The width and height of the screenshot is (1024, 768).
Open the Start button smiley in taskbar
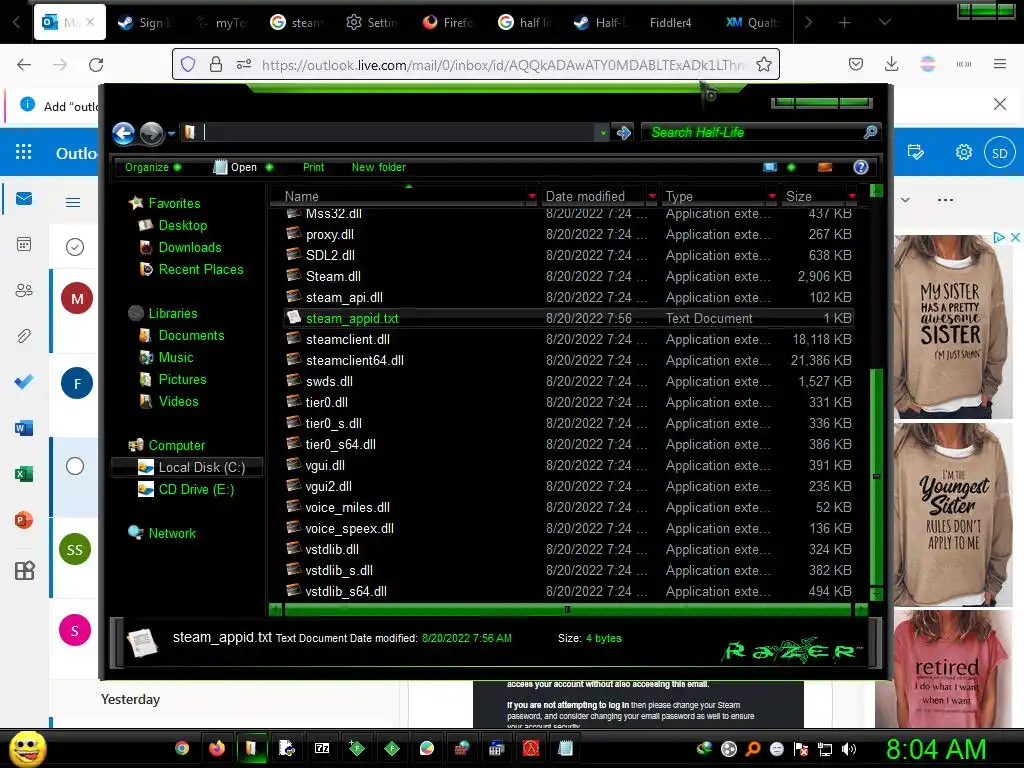(27, 748)
